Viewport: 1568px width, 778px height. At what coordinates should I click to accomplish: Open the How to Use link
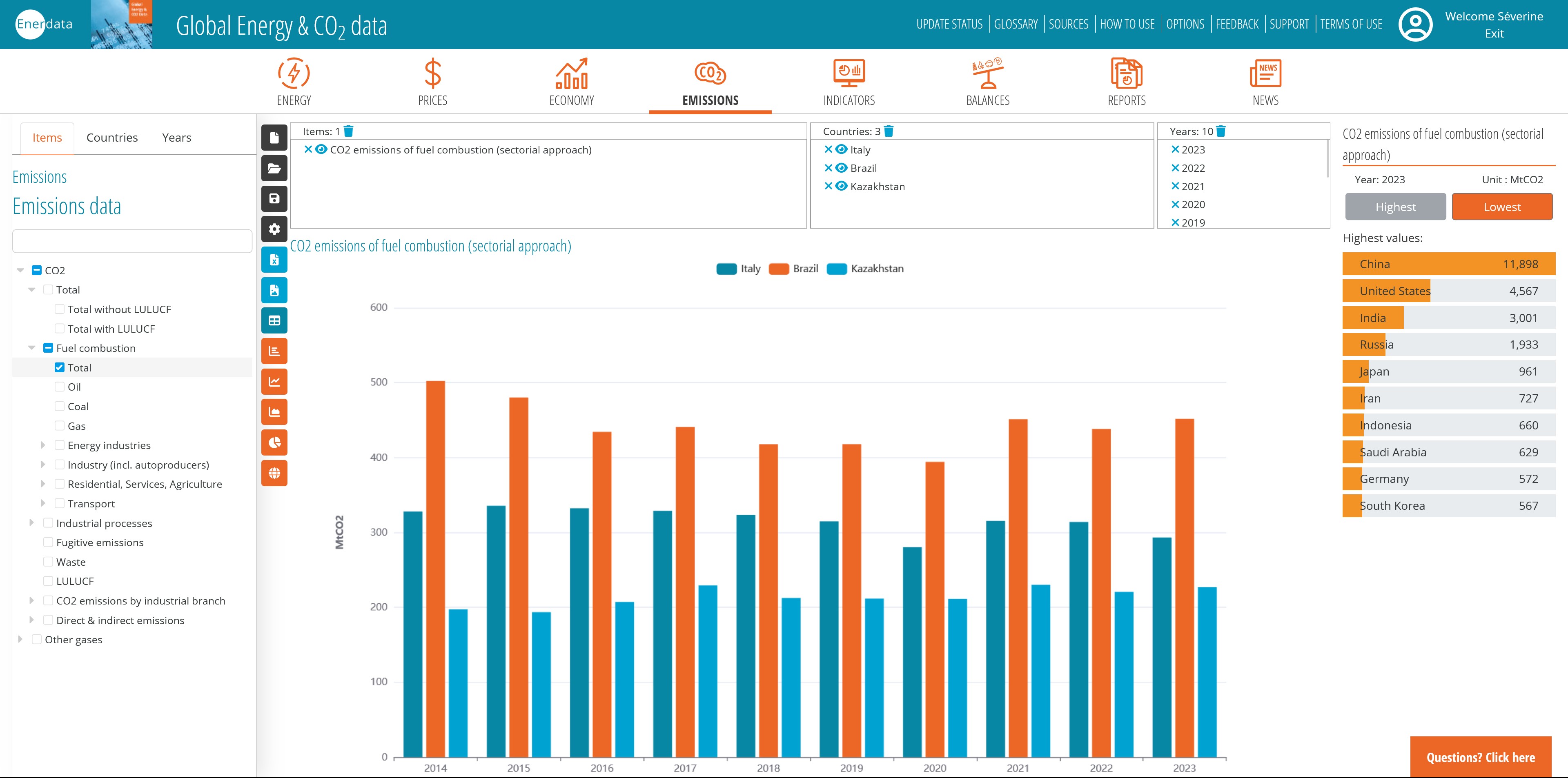tap(1127, 24)
